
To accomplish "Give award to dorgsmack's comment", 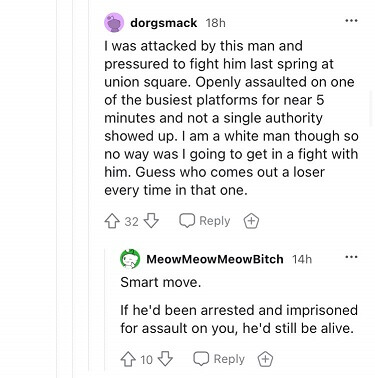I will point(251,221).
